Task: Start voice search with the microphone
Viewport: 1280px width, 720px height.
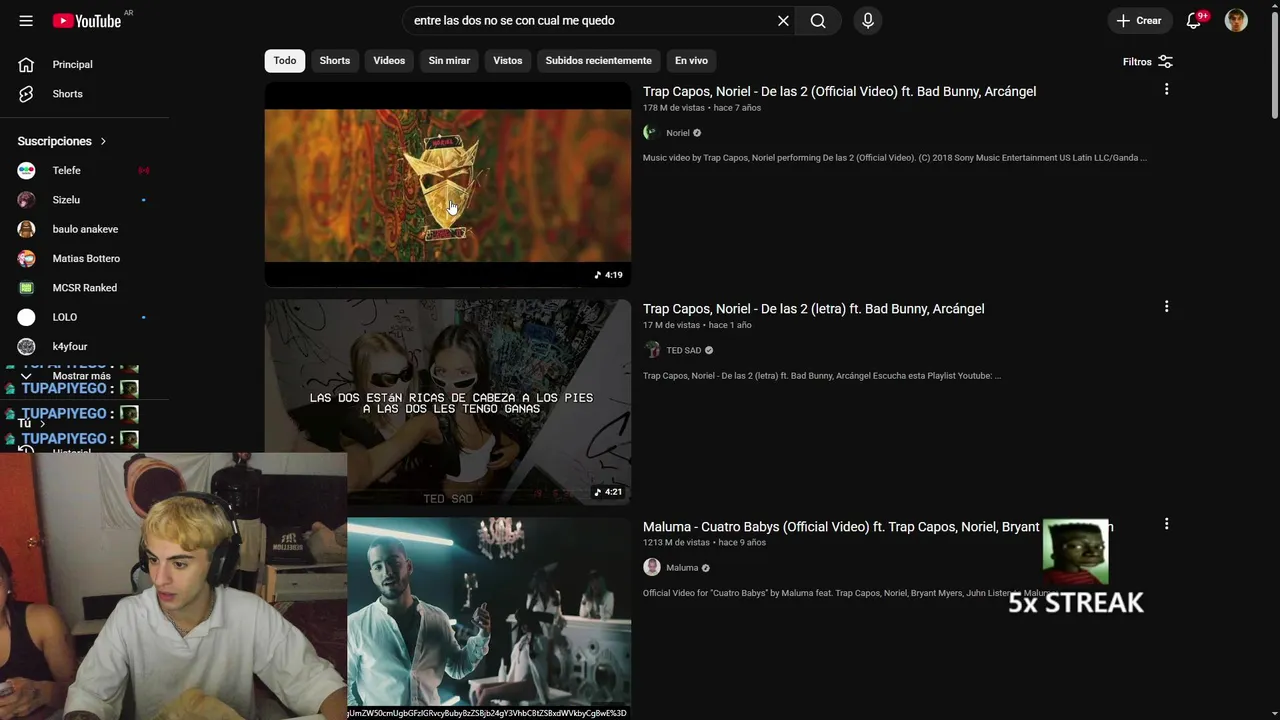Action: [x=868, y=21]
